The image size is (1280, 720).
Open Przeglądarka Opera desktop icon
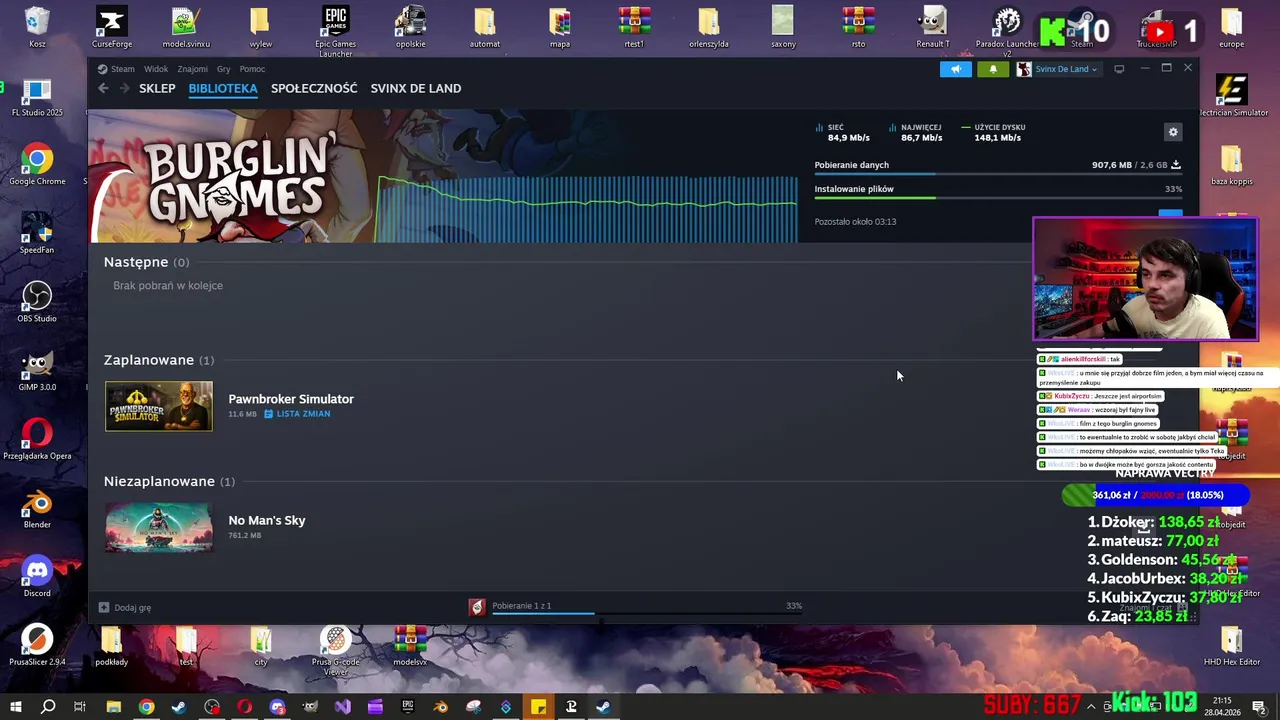(x=37, y=439)
